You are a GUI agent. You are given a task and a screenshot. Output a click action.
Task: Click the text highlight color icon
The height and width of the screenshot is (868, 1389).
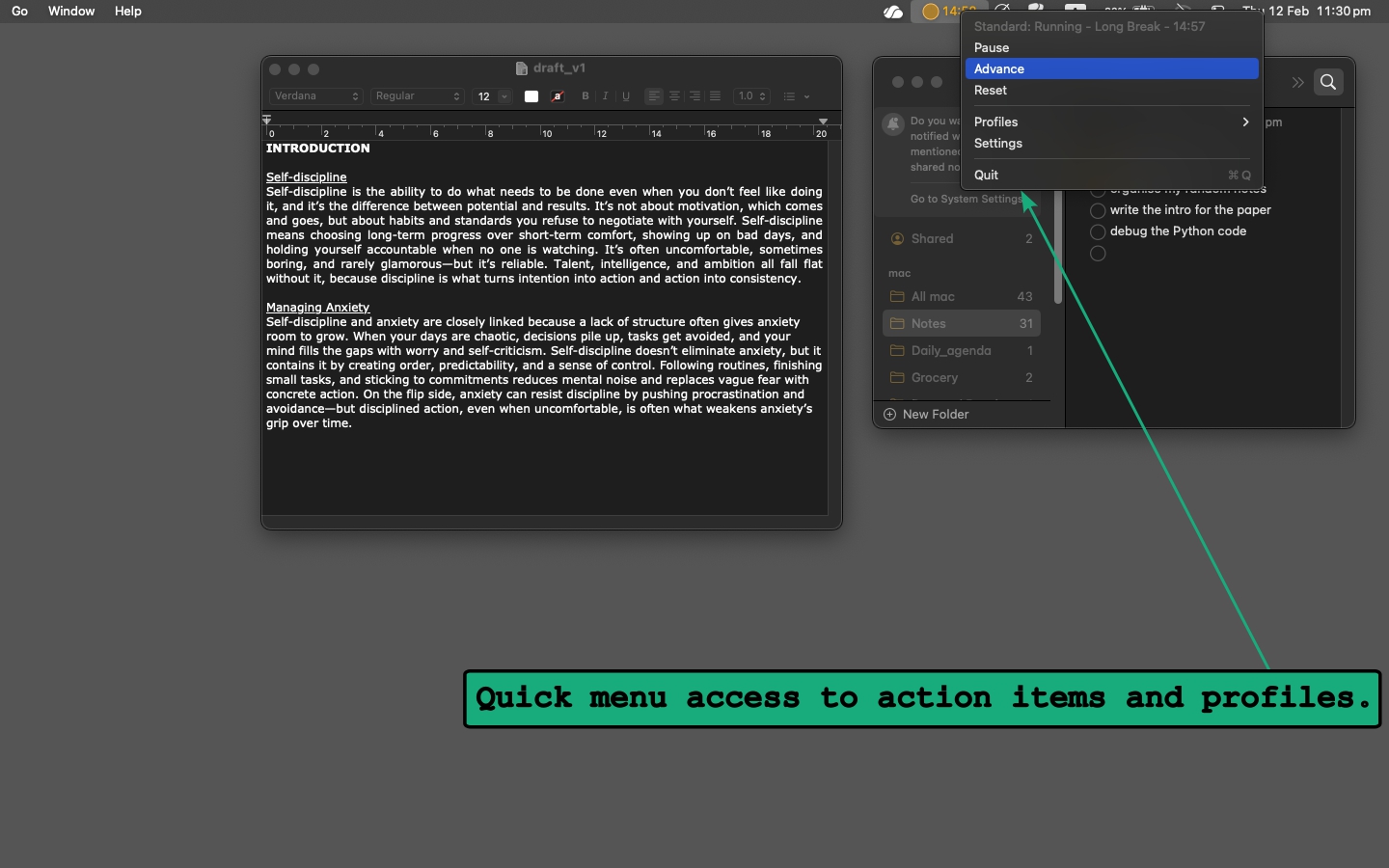[x=558, y=96]
